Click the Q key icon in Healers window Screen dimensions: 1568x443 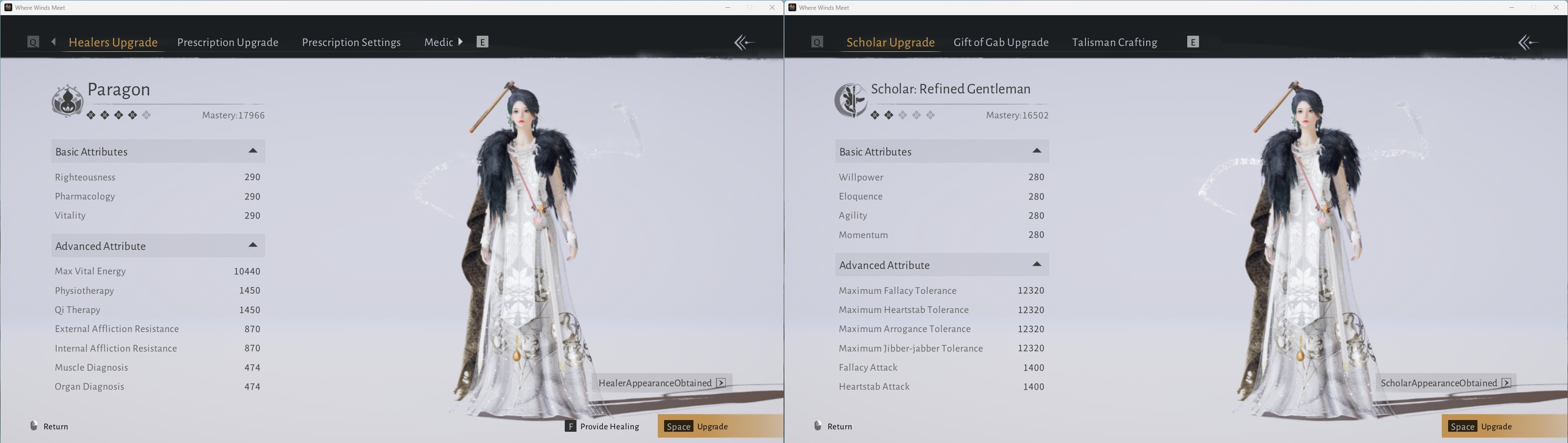(33, 42)
